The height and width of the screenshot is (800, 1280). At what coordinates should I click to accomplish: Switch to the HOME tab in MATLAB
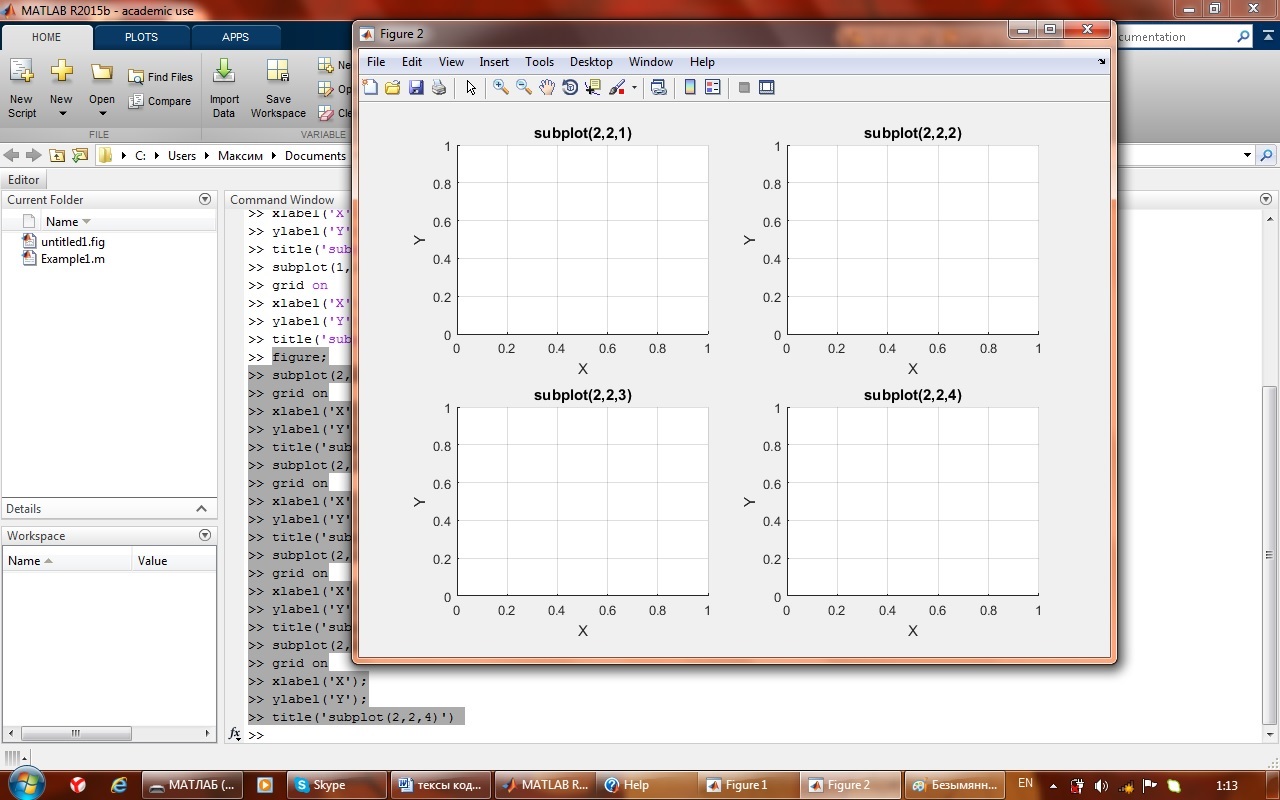[47, 37]
